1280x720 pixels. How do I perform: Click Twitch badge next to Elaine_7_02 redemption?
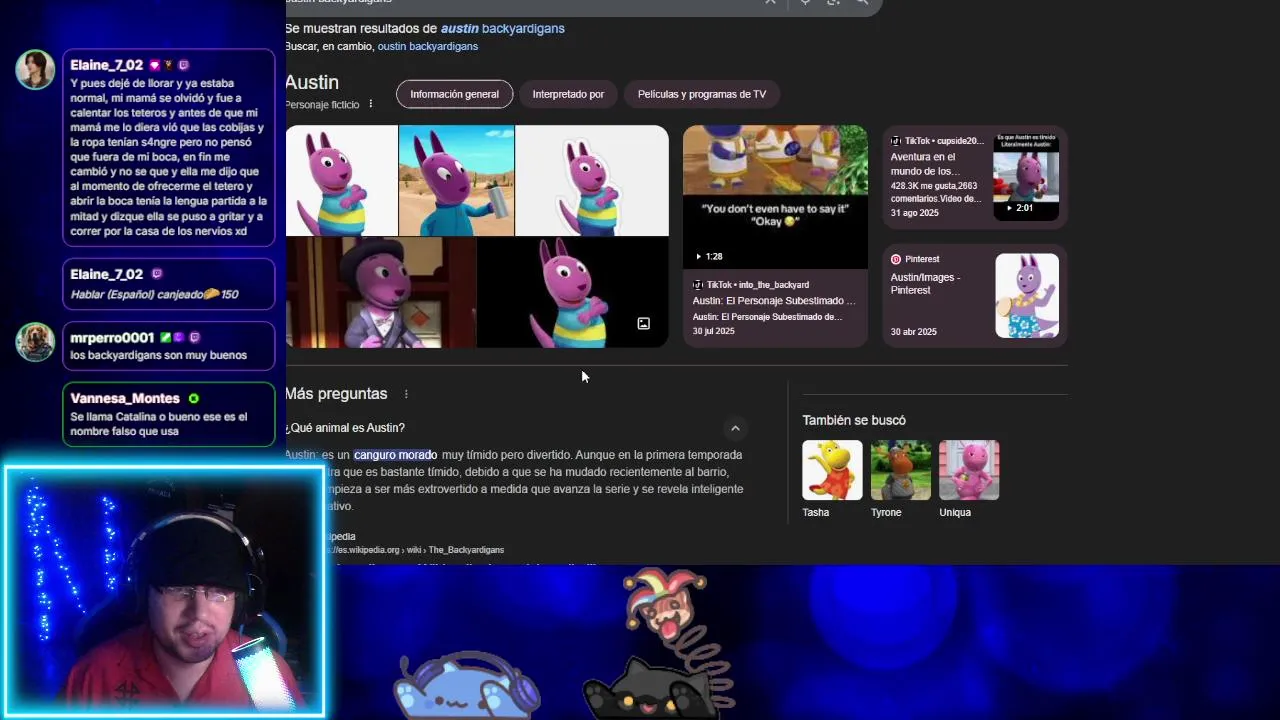(157, 274)
